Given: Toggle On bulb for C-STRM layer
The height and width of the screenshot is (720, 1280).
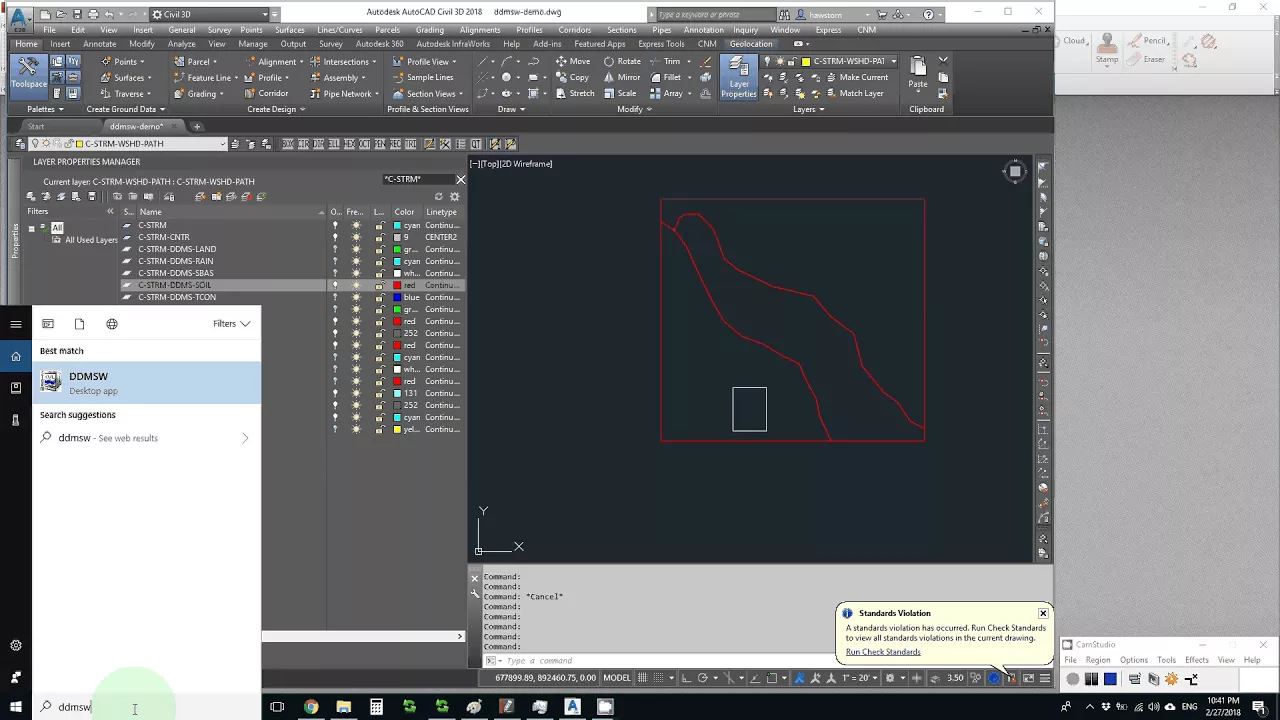Looking at the screenshot, I should pos(335,225).
